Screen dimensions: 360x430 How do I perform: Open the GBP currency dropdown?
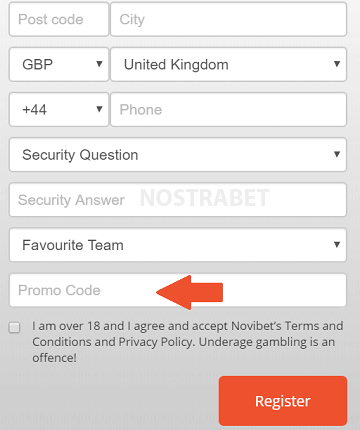point(59,64)
